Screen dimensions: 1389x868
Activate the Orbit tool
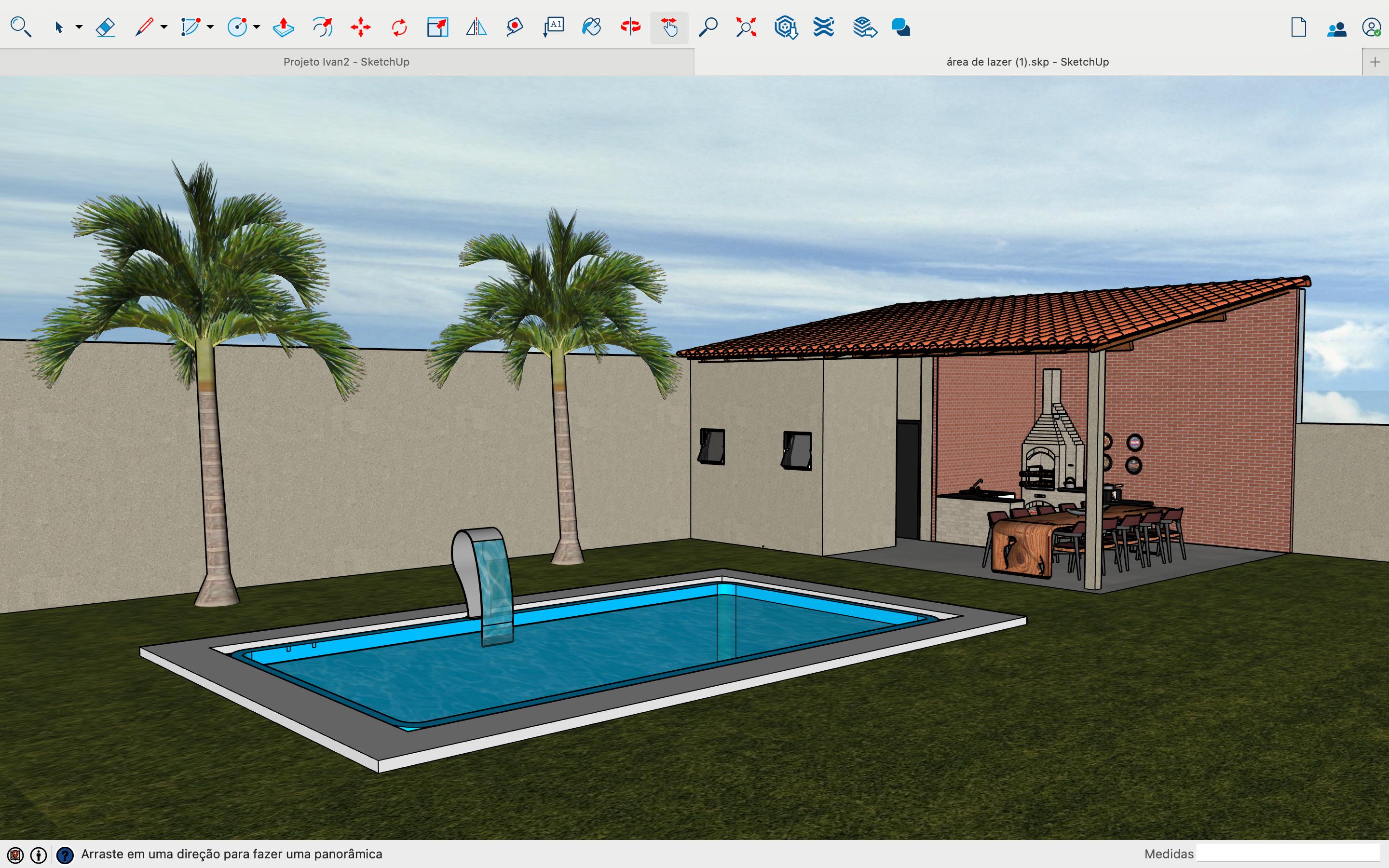tap(630, 27)
